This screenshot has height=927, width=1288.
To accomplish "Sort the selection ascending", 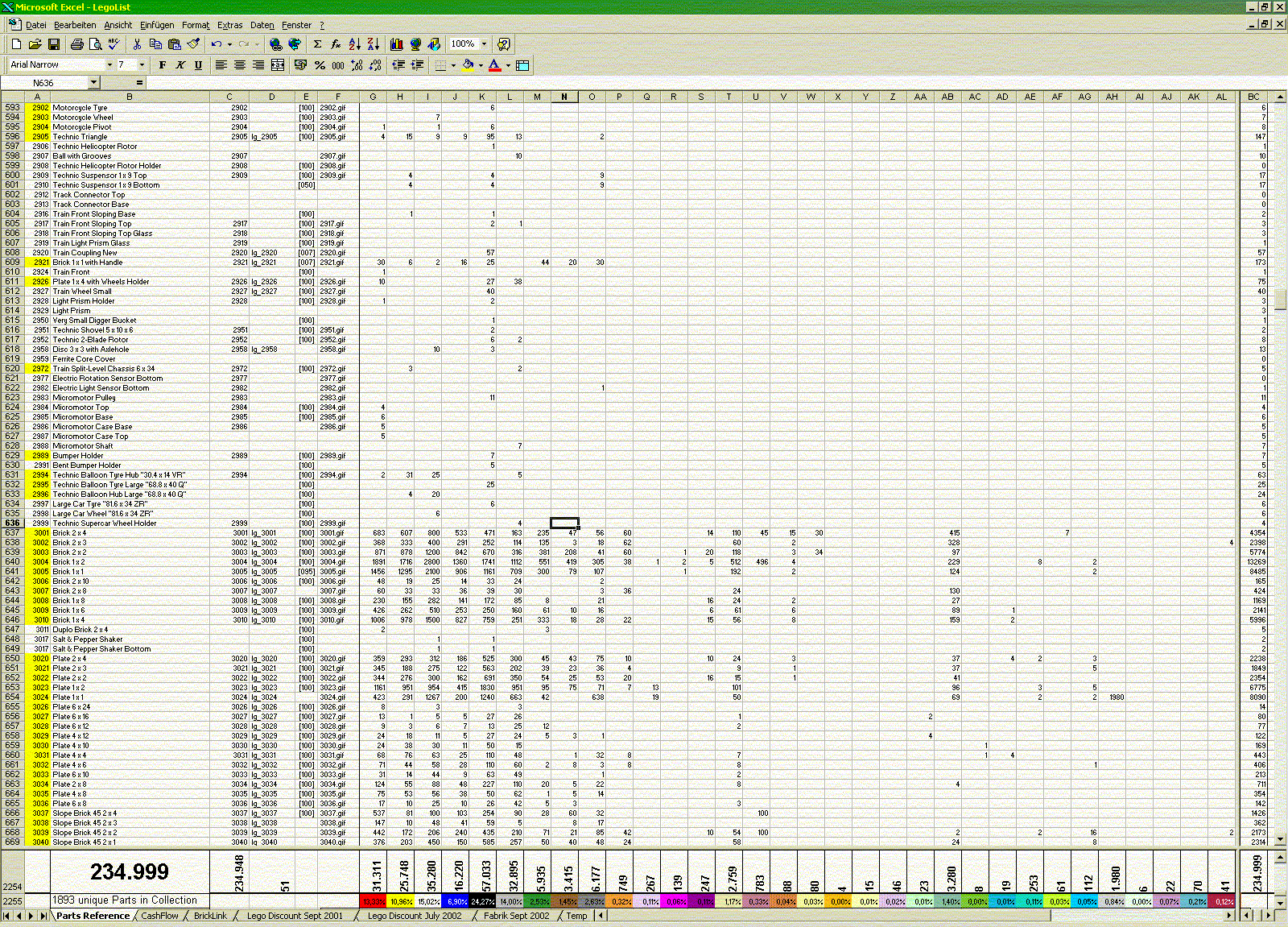I will [x=354, y=44].
